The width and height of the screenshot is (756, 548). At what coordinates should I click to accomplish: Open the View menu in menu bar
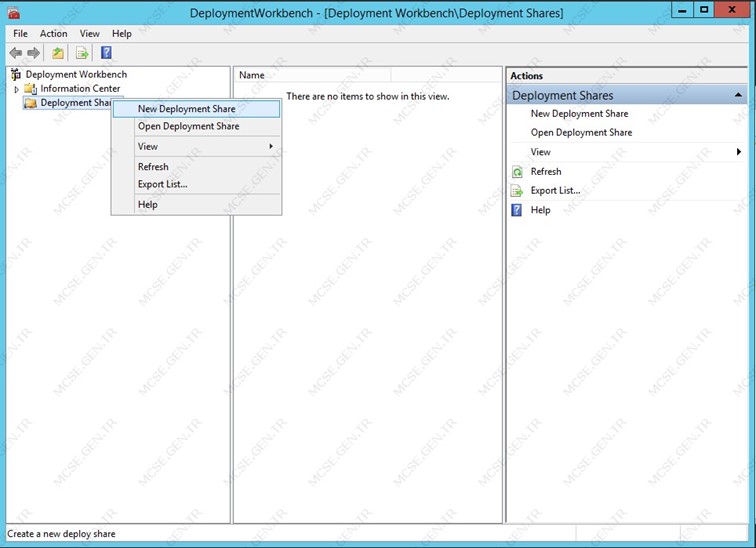[90, 33]
